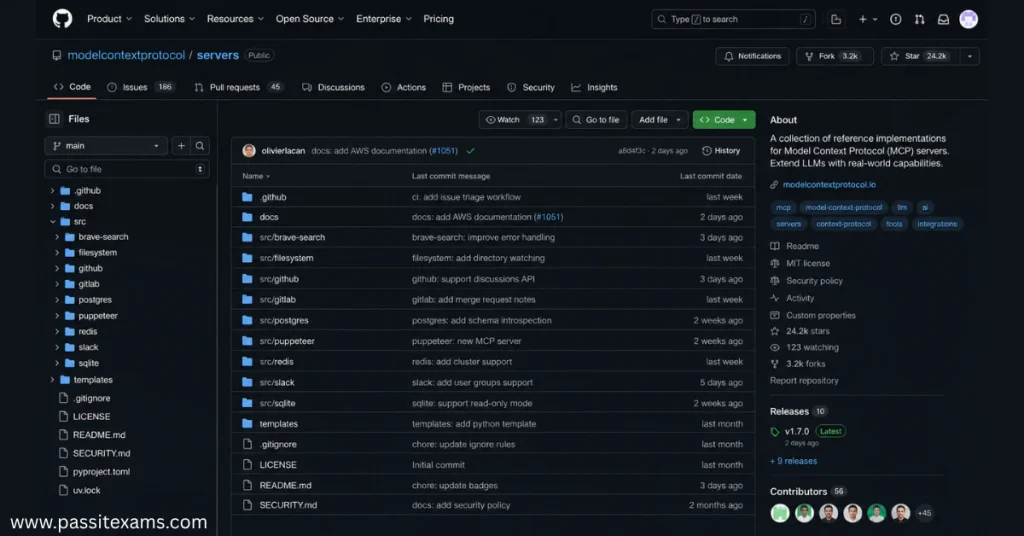Open the pull requests icon in top header
This screenshot has width=1024, height=536.
920,20
